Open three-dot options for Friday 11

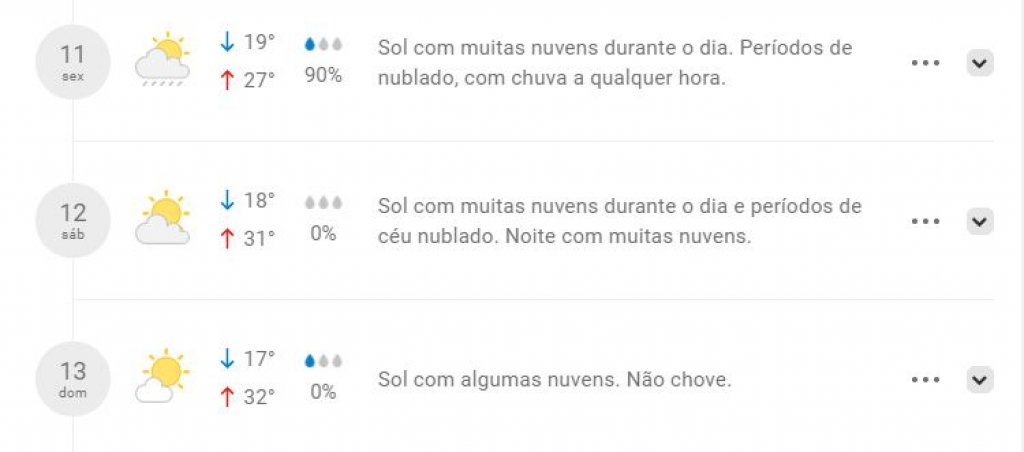coord(925,63)
